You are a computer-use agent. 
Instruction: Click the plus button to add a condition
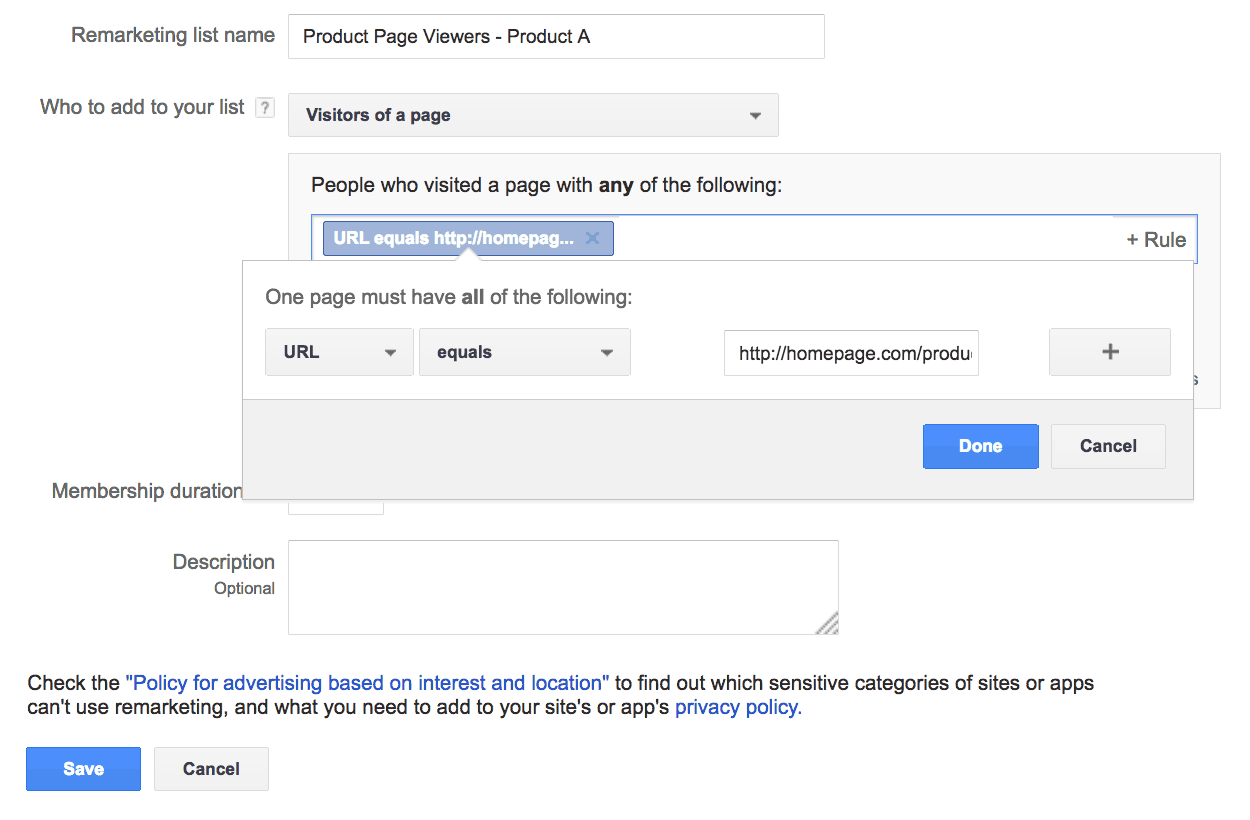point(1109,352)
